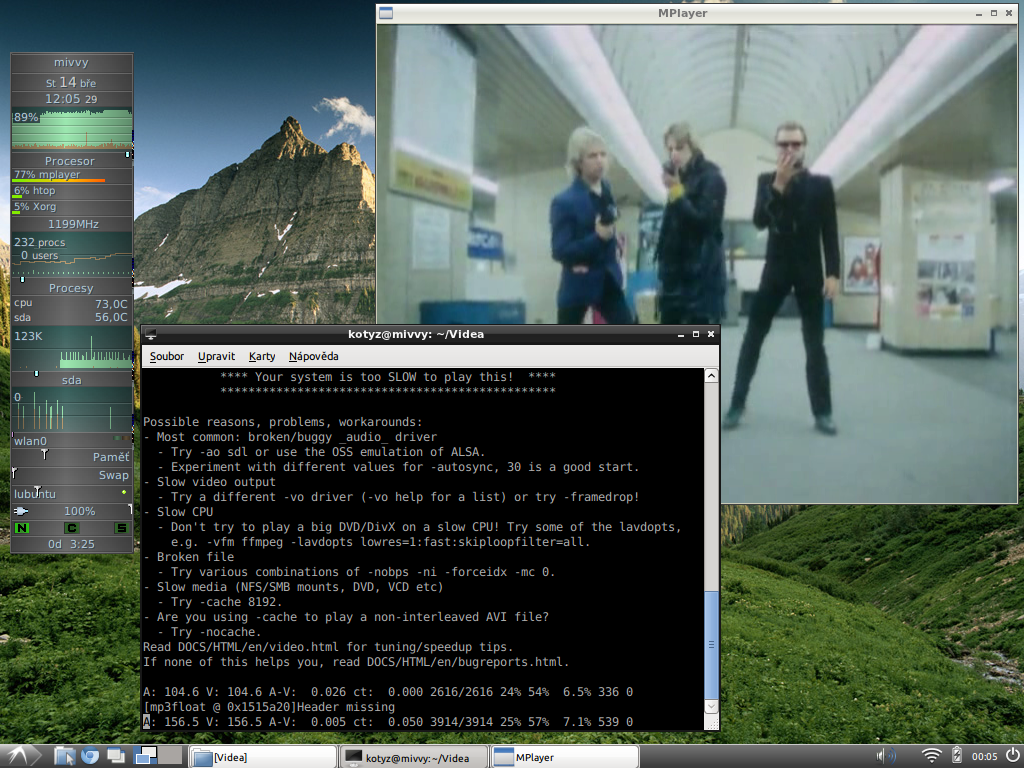This screenshot has height=768, width=1024.
Task: Open the Karty menu in the terminal
Action: [x=262, y=356]
